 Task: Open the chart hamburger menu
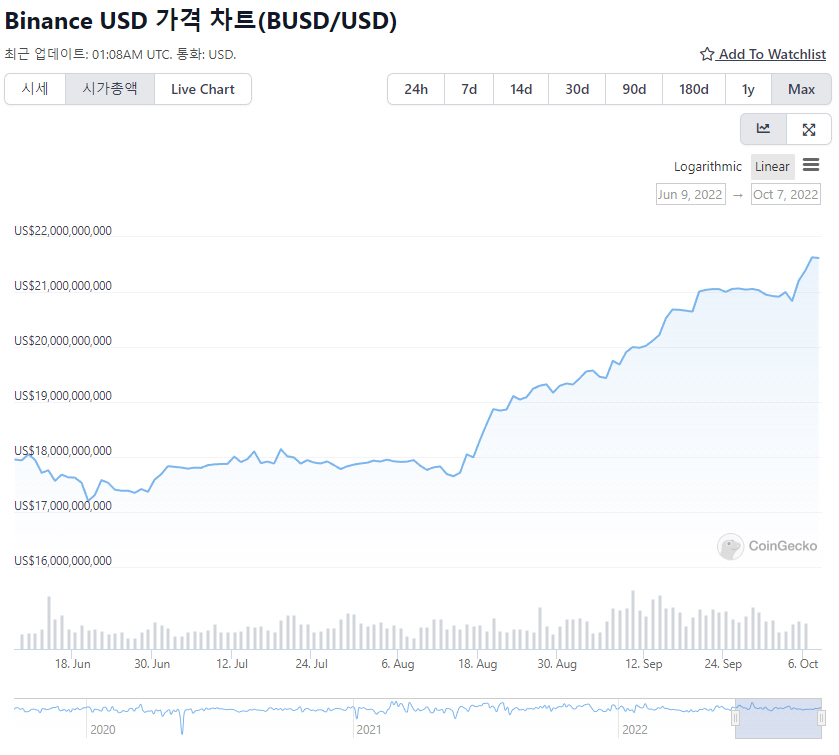pyautogui.click(x=811, y=165)
